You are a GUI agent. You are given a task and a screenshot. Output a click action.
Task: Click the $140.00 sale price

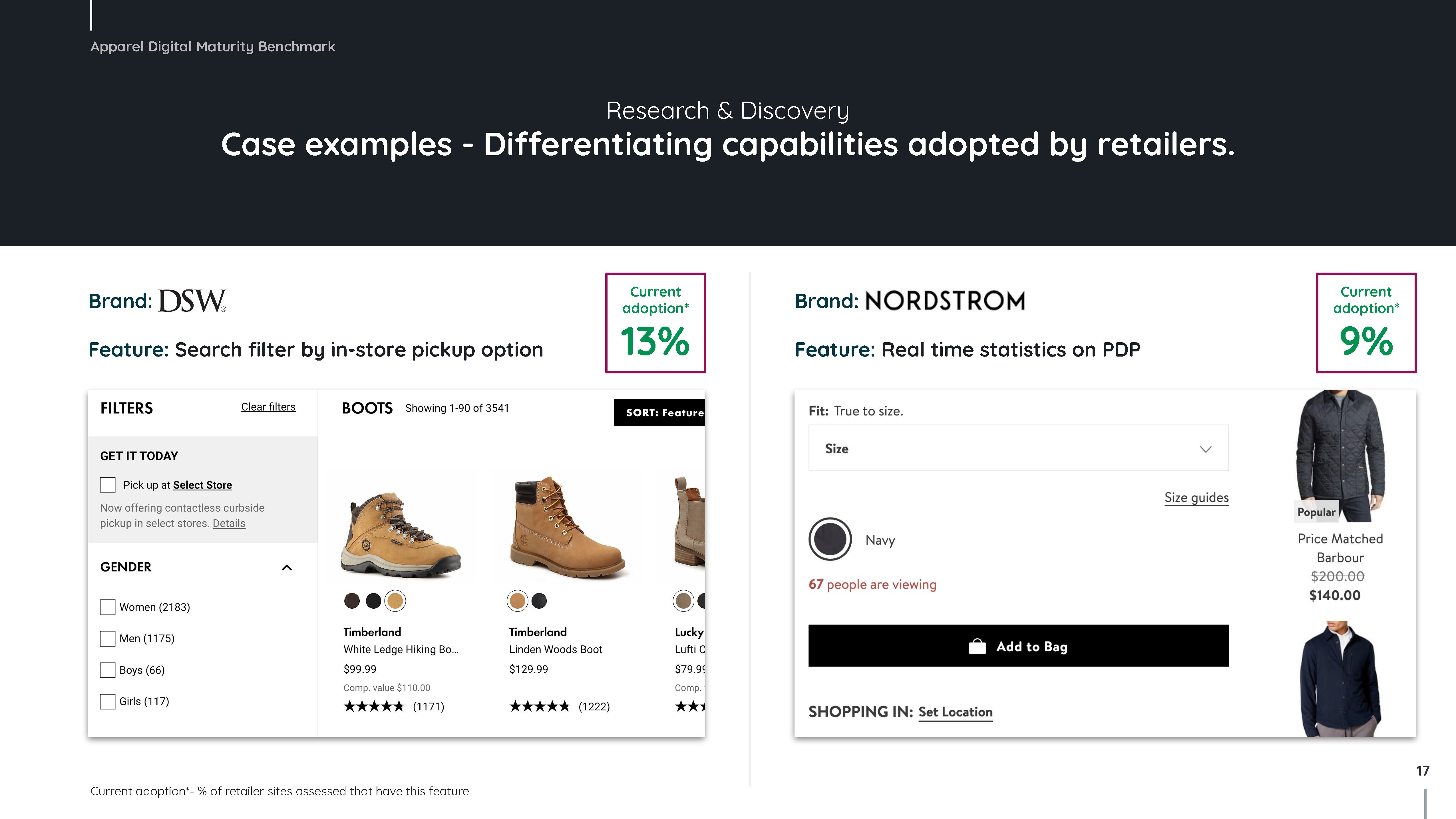pyautogui.click(x=1334, y=595)
